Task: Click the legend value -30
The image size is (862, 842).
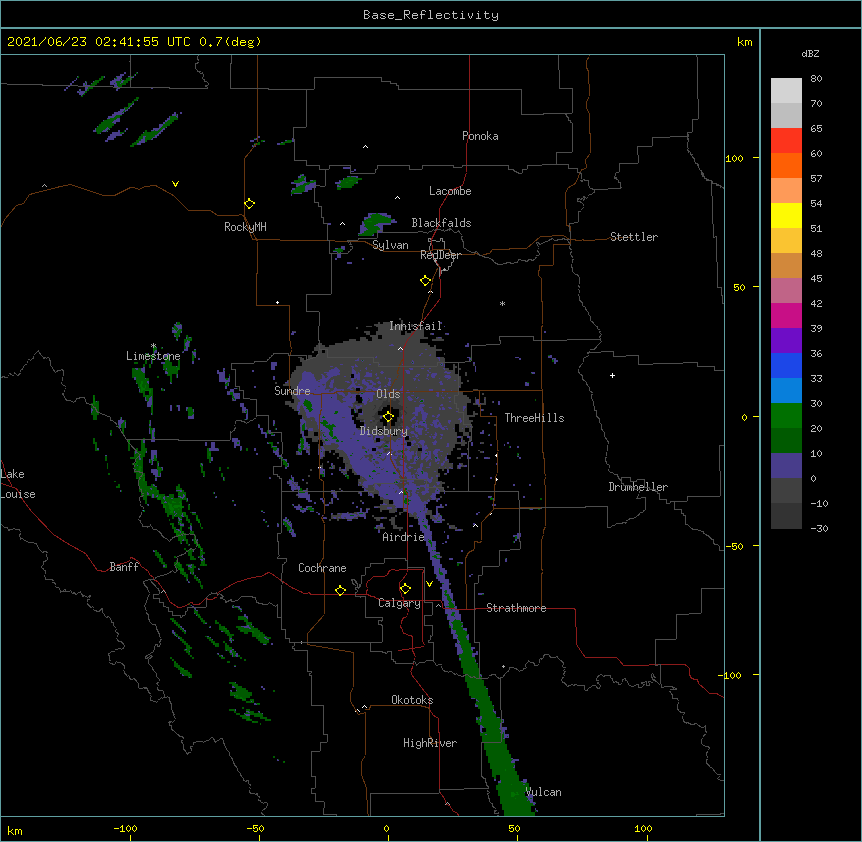Action: 819,528
